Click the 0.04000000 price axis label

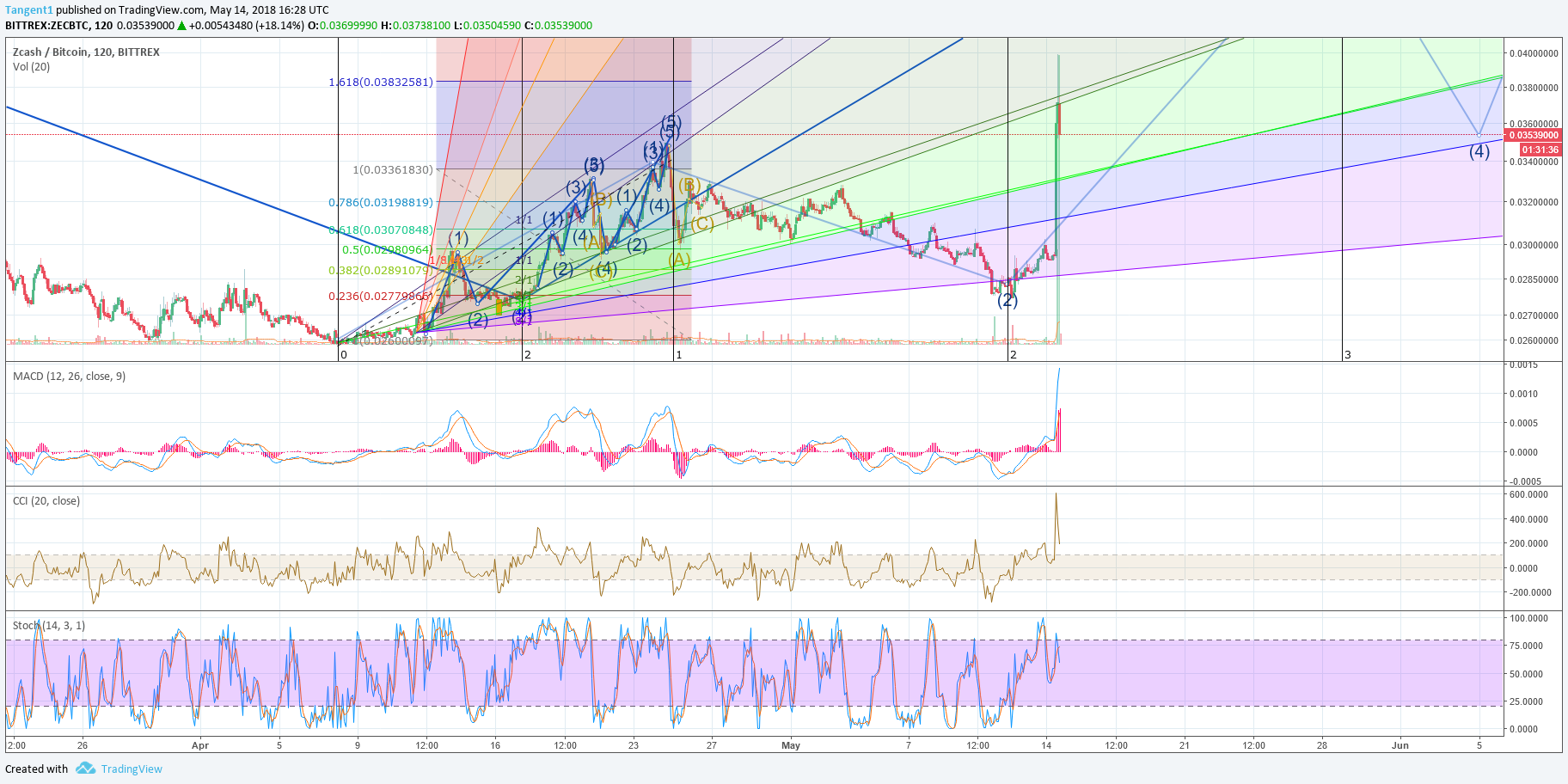coord(1534,53)
